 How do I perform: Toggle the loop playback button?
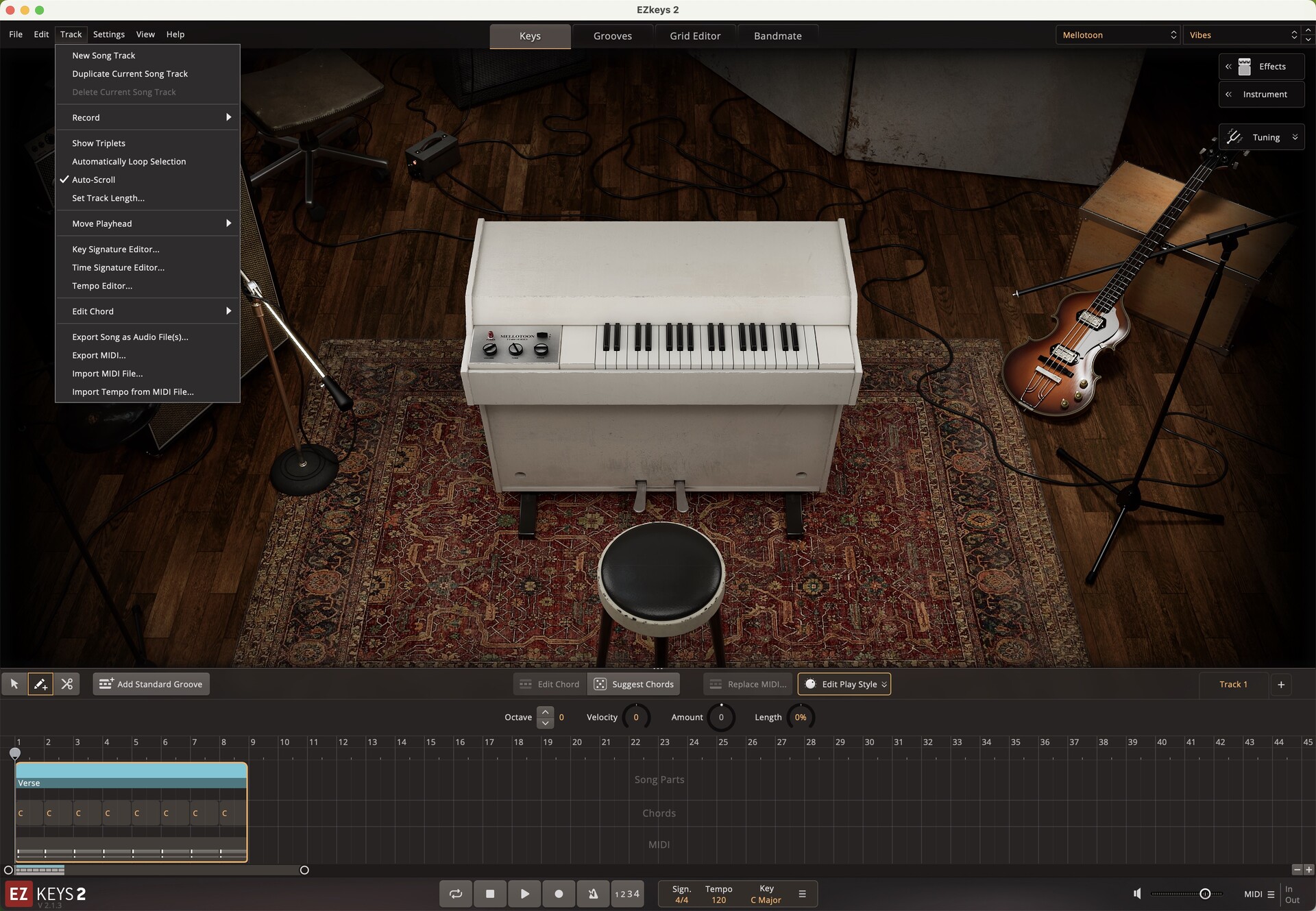tap(456, 894)
